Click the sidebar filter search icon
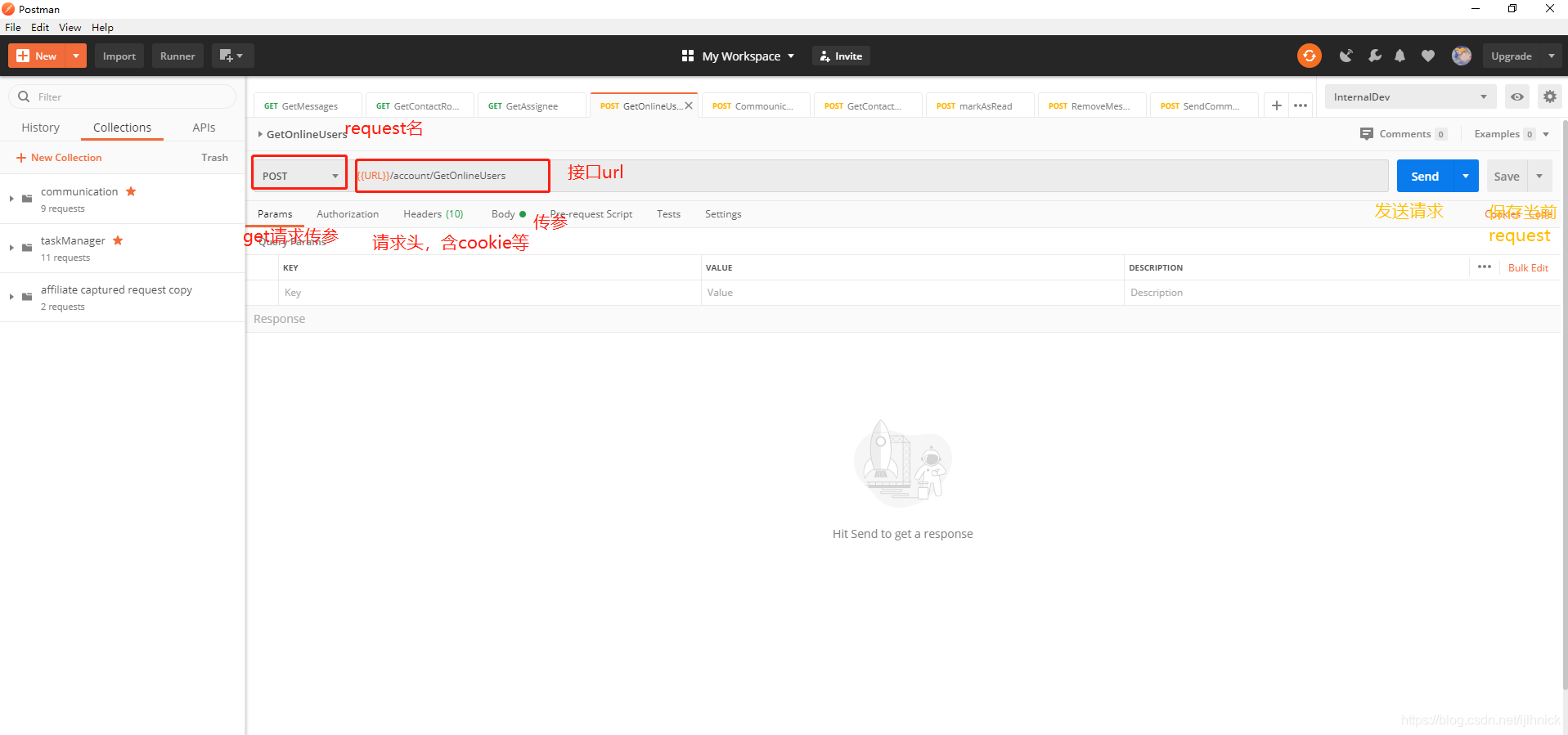This screenshot has width=1568, height=735. point(24,96)
